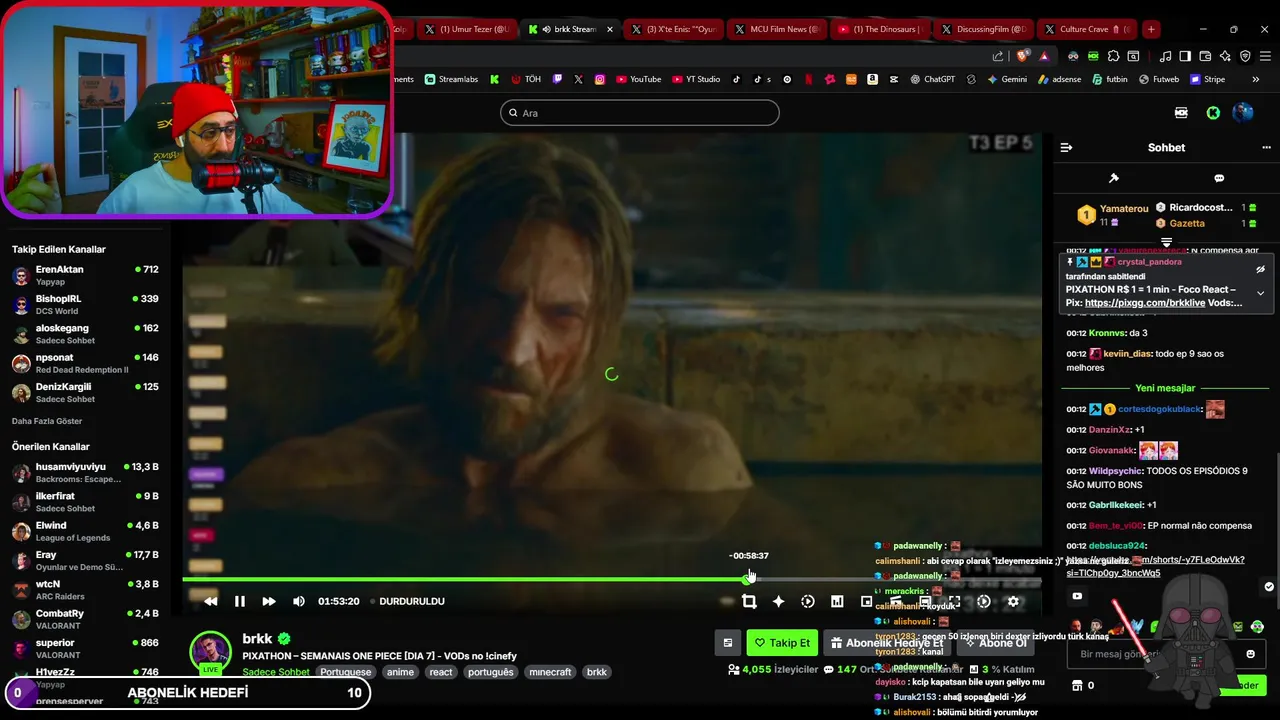Open the stream stats chart icon
The height and width of the screenshot is (720, 1280).
837,601
